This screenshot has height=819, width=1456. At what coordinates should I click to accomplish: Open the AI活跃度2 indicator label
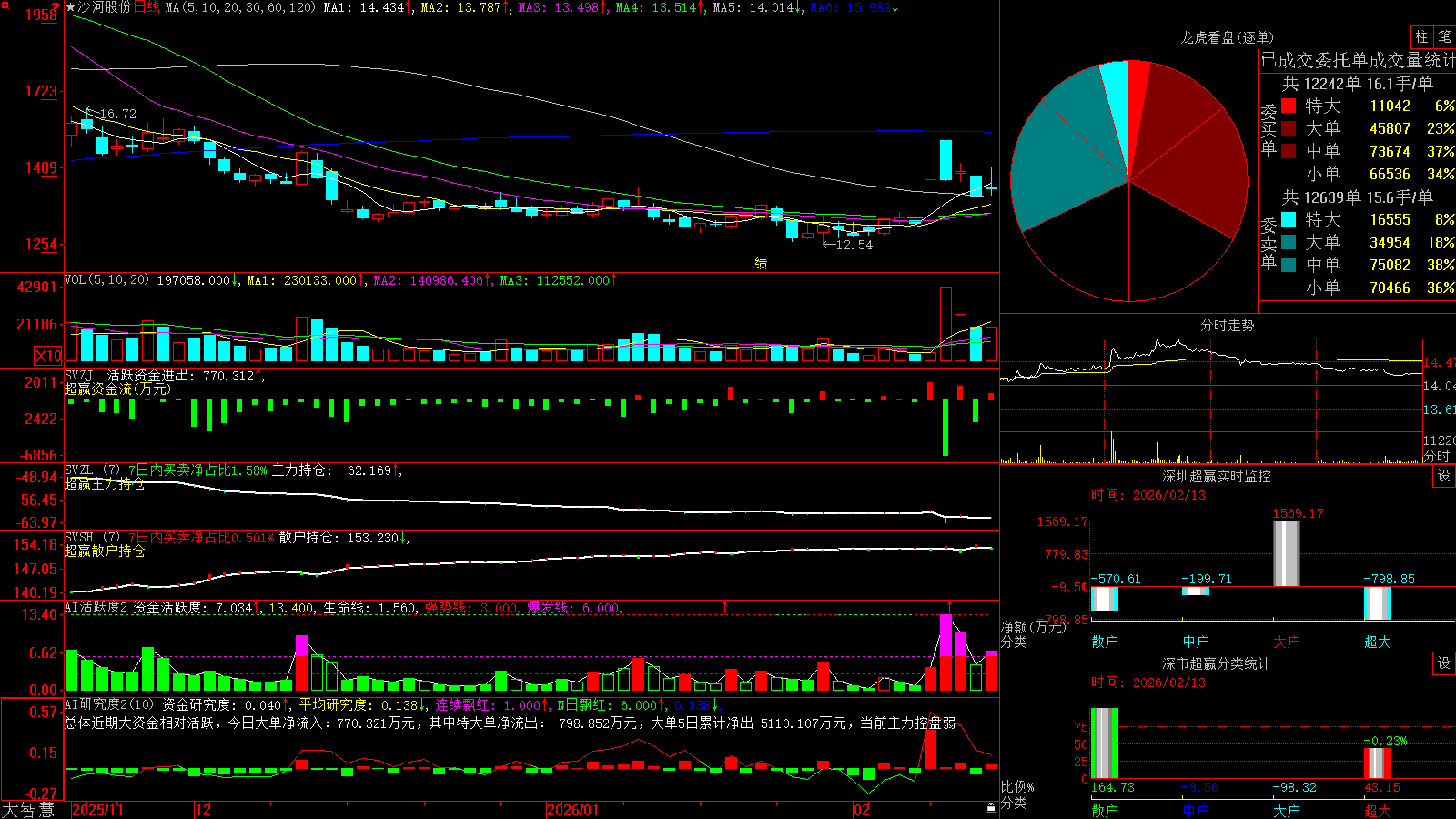[x=96, y=608]
